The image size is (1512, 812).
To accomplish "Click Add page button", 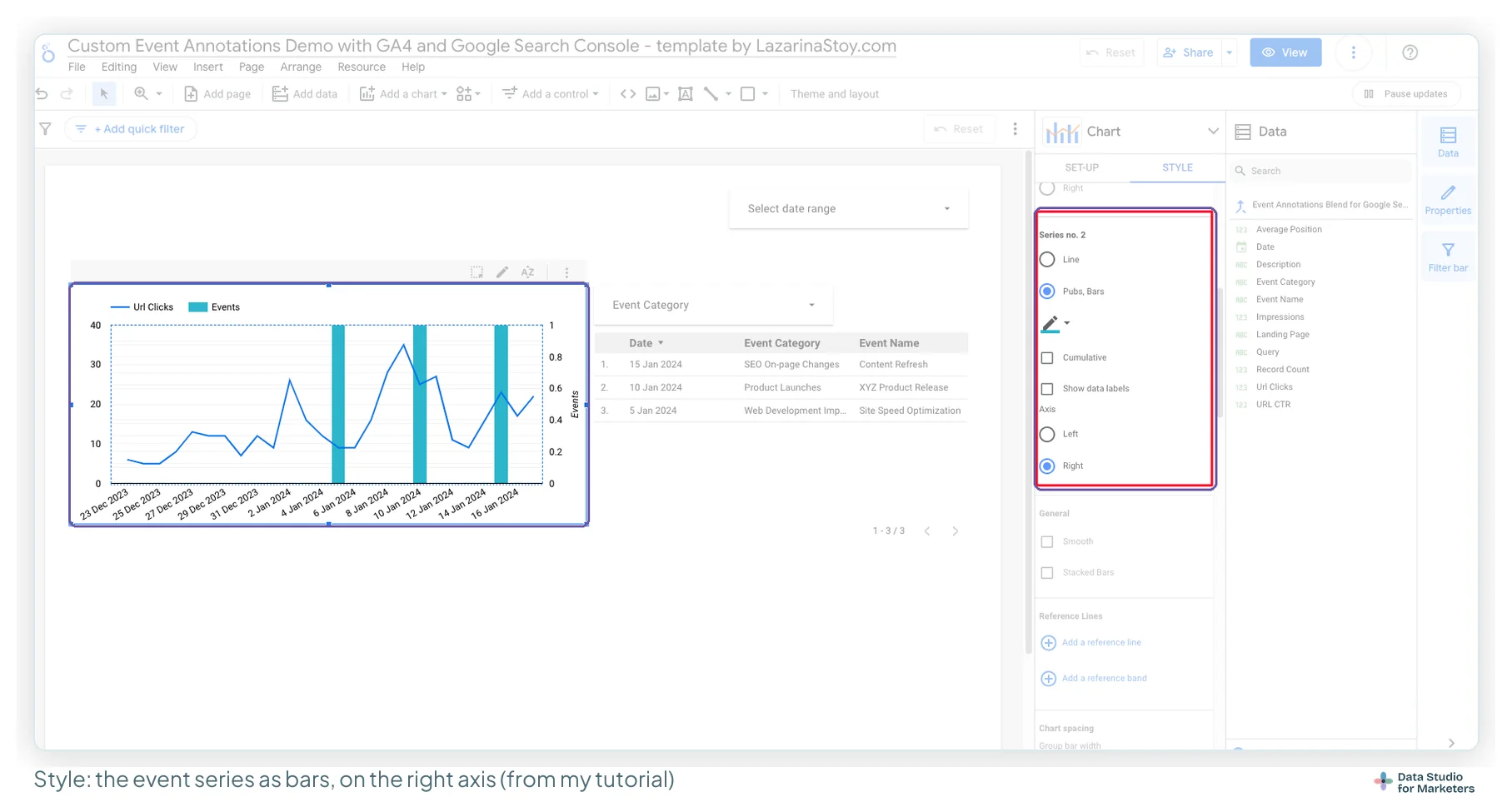I will 217,94.
